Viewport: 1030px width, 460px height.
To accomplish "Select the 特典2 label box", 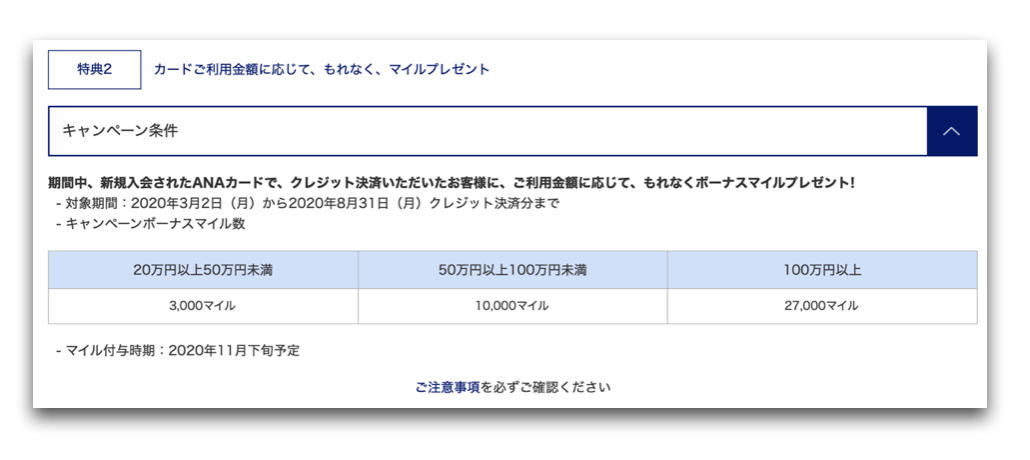I will tap(95, 70).
